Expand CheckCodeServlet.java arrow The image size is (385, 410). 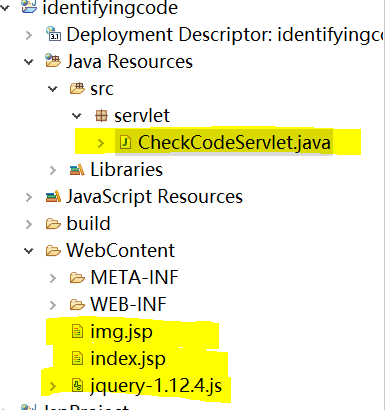click(x=101, y=143)
